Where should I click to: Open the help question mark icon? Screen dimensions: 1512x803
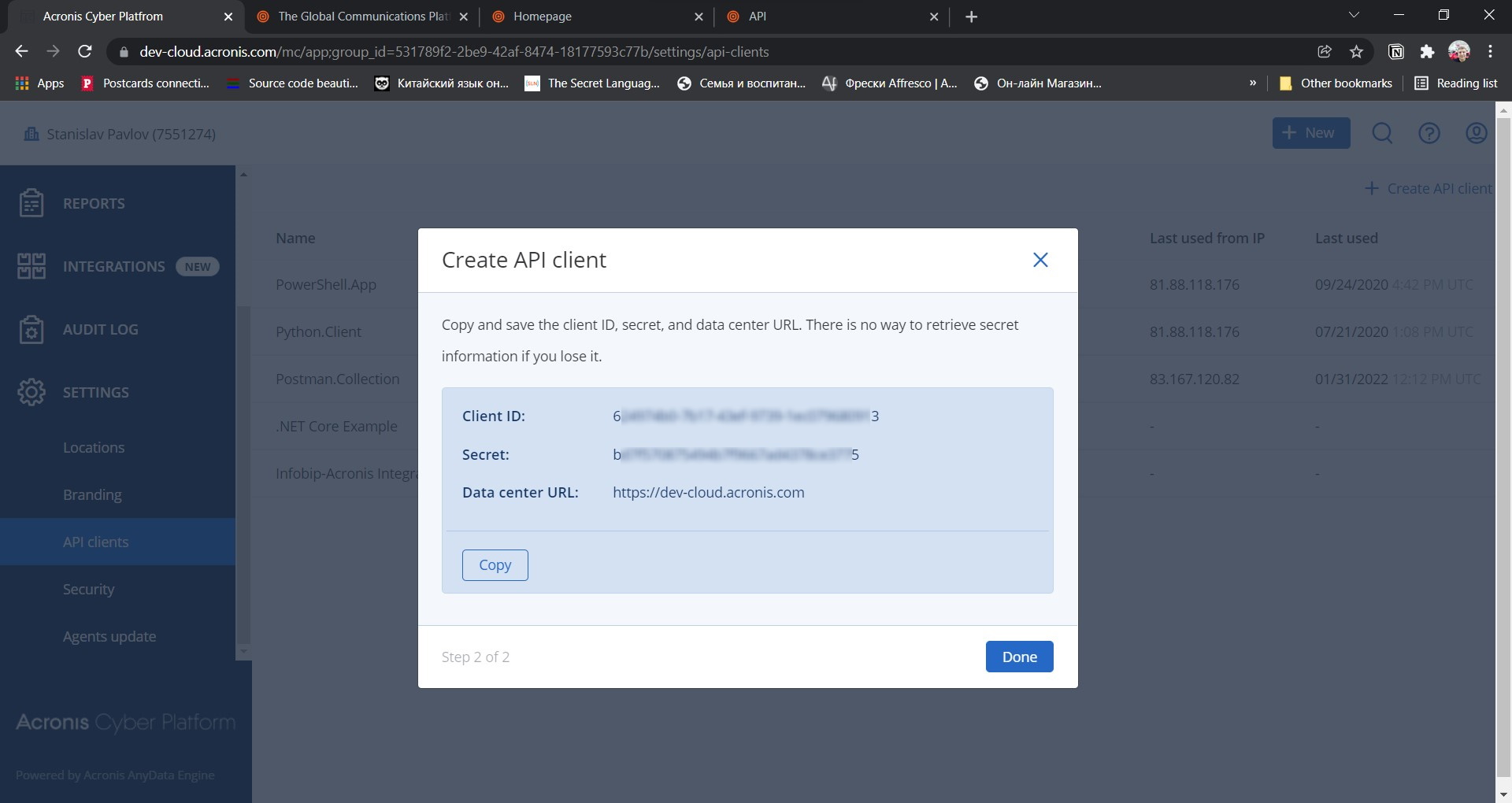(1429, 133)
